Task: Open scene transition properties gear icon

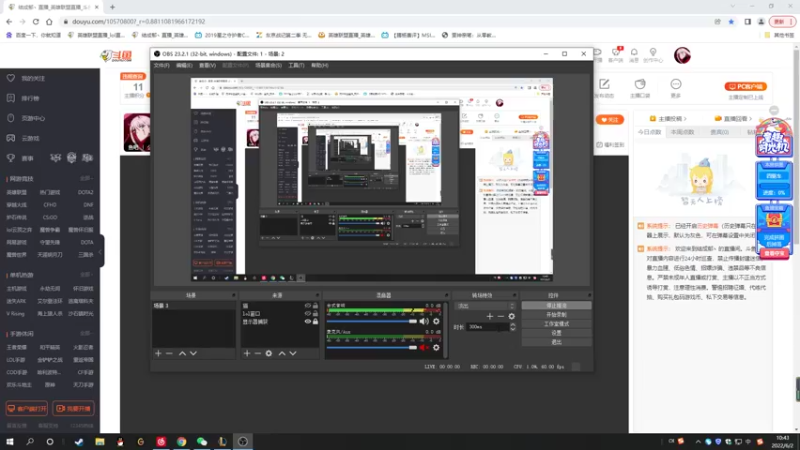Action: click(512, 316)
